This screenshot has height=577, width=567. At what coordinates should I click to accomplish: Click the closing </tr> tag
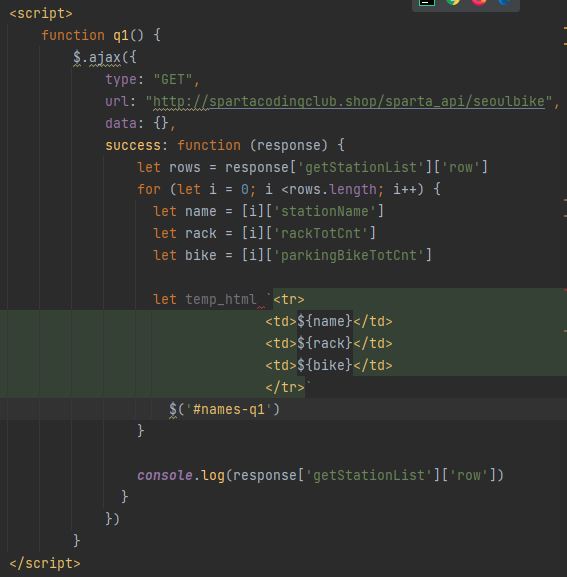point(285,387)
